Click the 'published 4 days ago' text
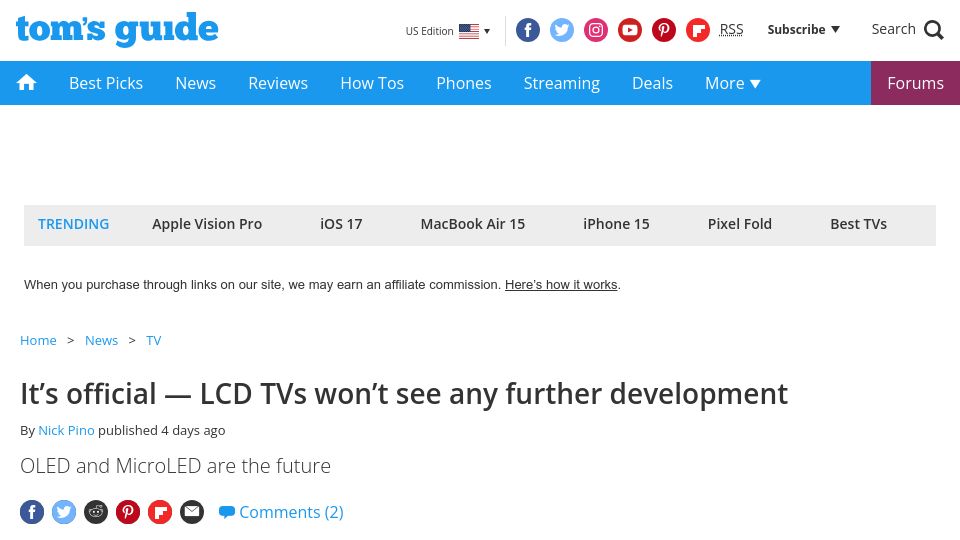Viewport: 960px width, 540px height. click(x=162, y=430)
